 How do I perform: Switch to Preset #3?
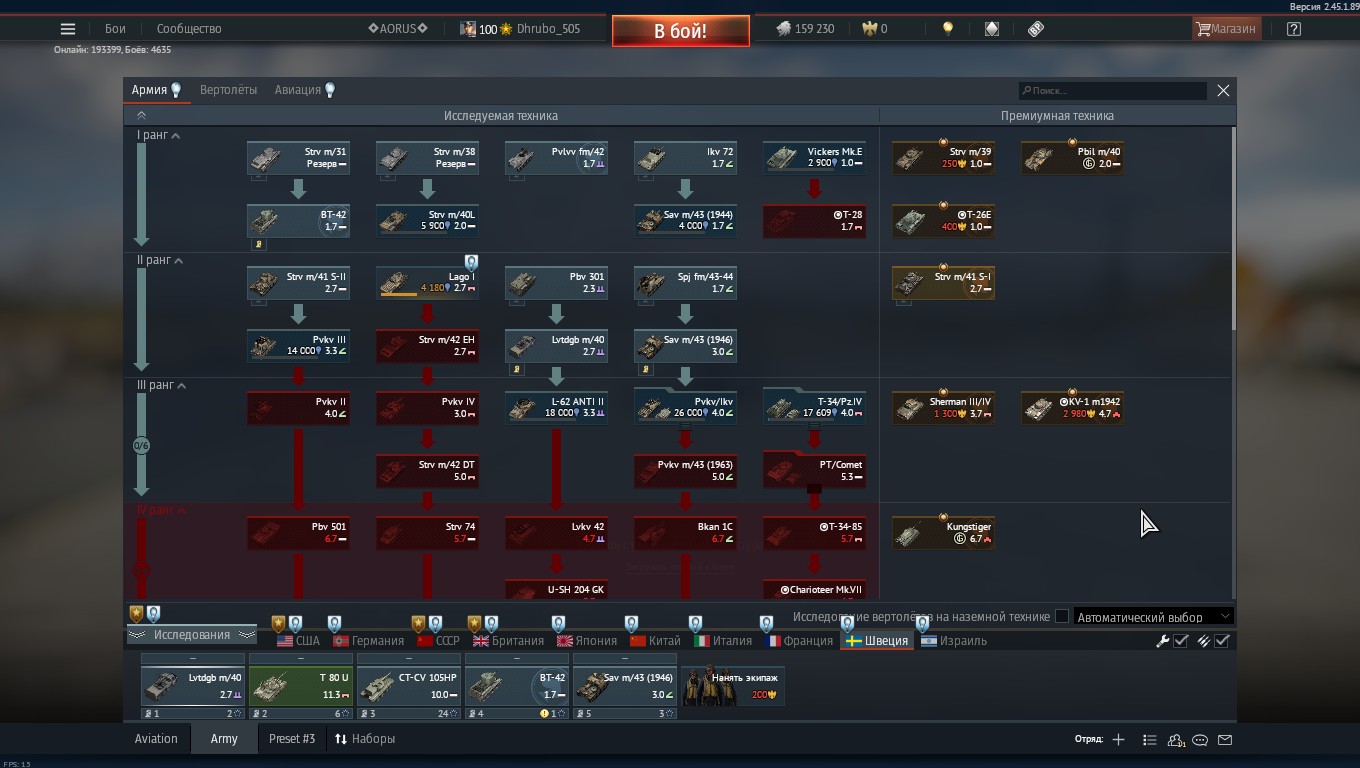click(291, 739)
